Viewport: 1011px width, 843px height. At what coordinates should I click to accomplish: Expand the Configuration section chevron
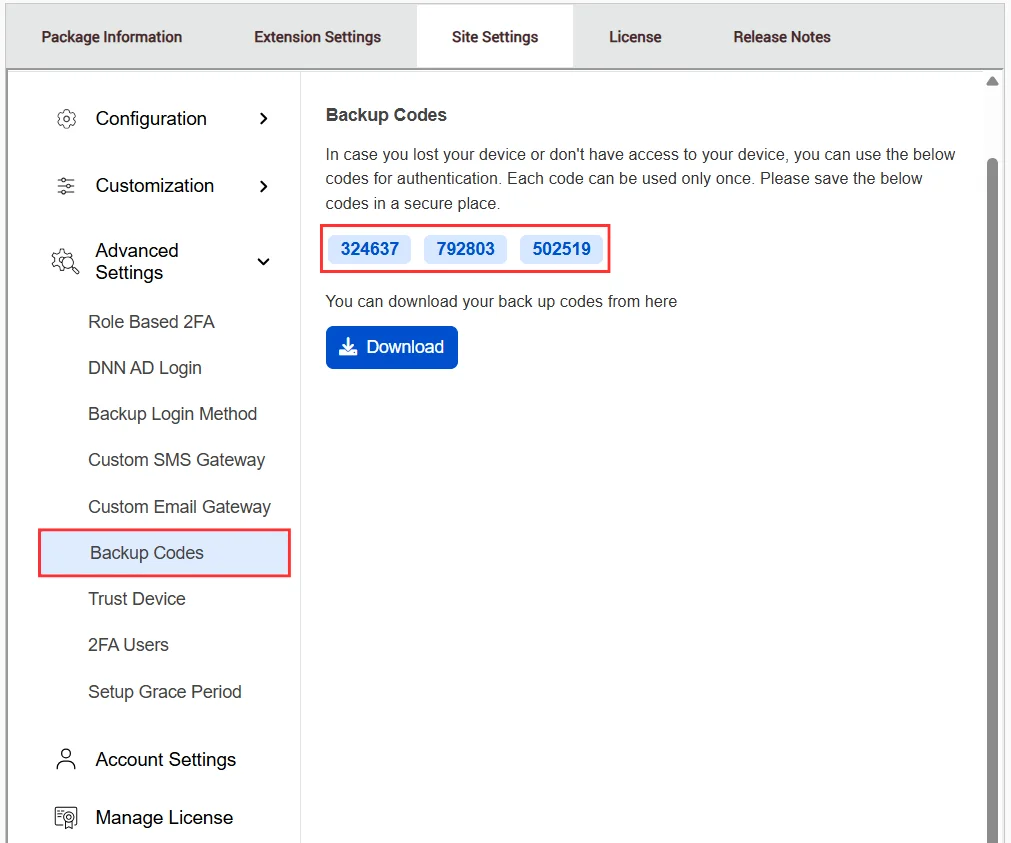[263, 118]
